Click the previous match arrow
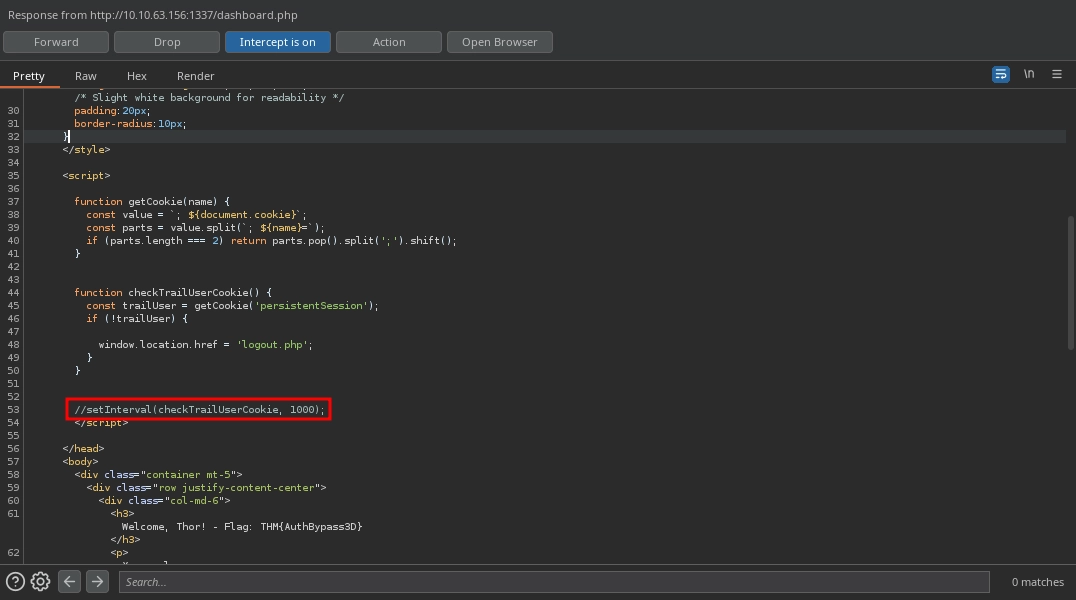Image resolution: width=1076 pixels, height=600 pixels. pos(69,581)
